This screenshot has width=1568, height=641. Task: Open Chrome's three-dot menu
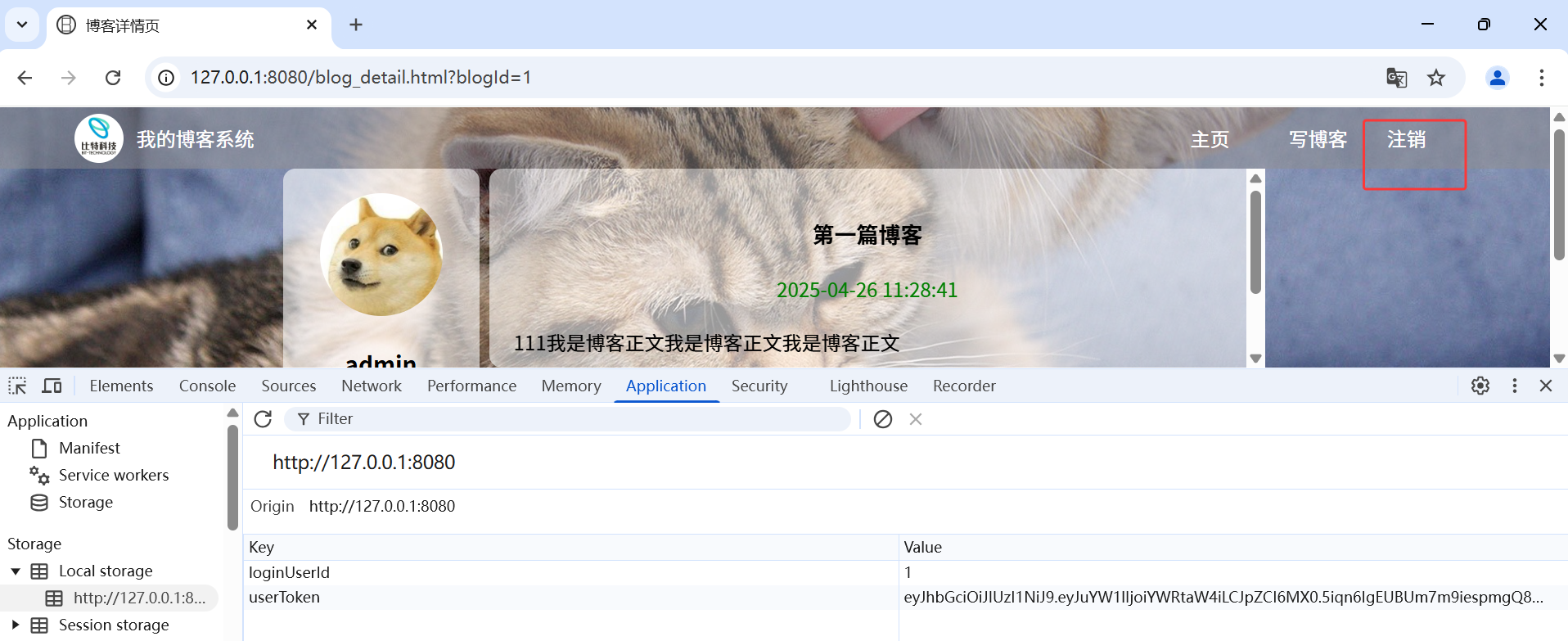(x=1542, y=78)
